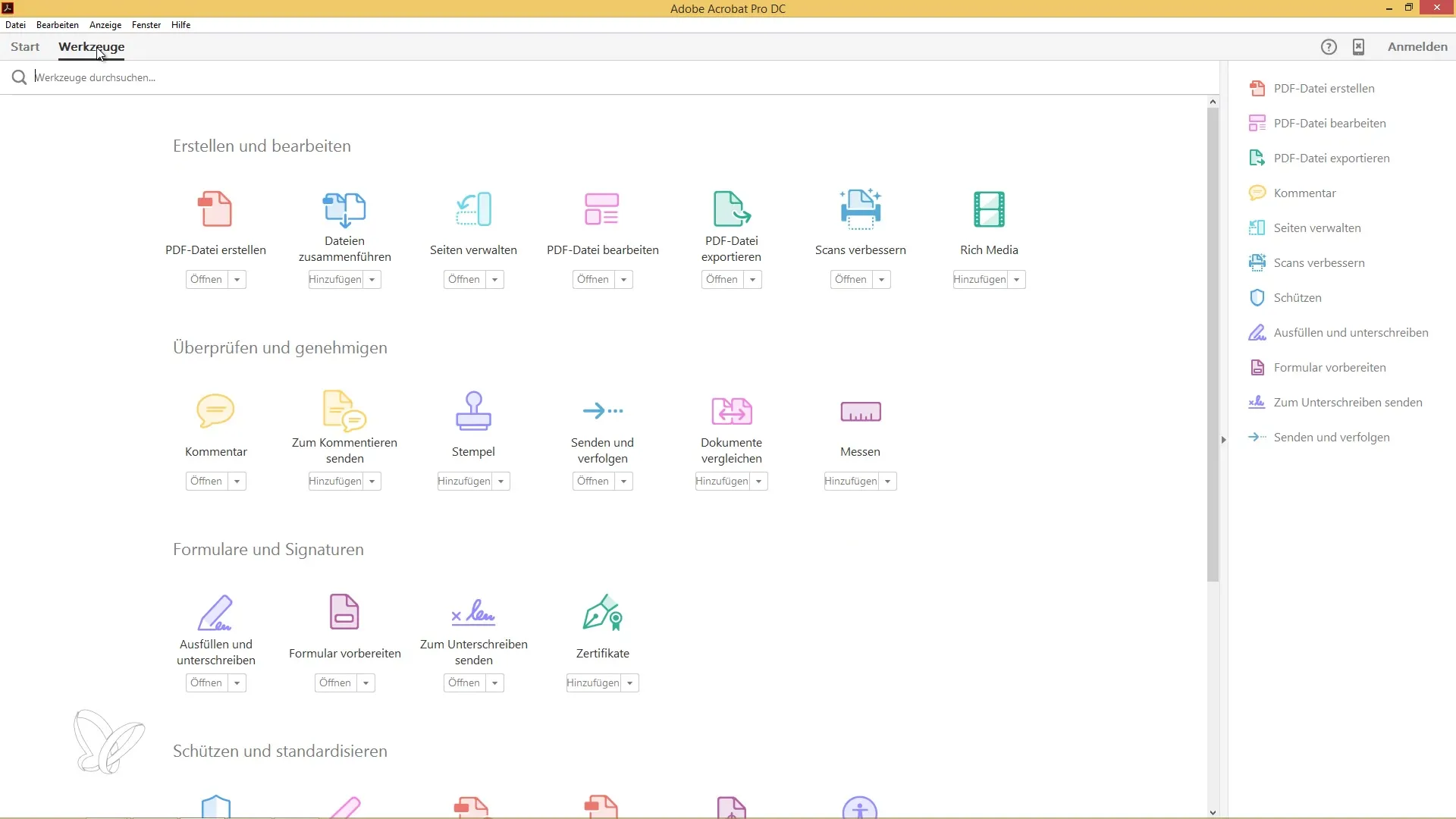This screenshot has height=819, width=1456.
Task: Open dropdown arrow under Zertifikate
Action: click(x=630, y=683)
